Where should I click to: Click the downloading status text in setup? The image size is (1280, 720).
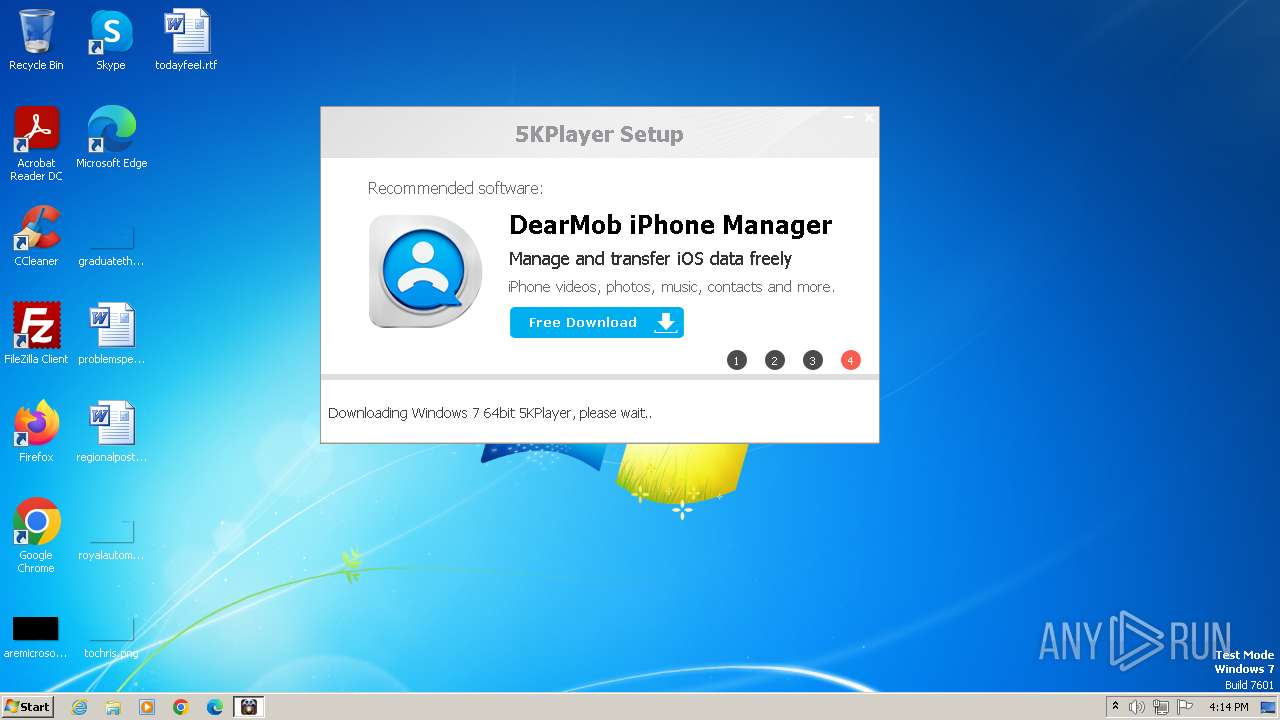point(490,413)
